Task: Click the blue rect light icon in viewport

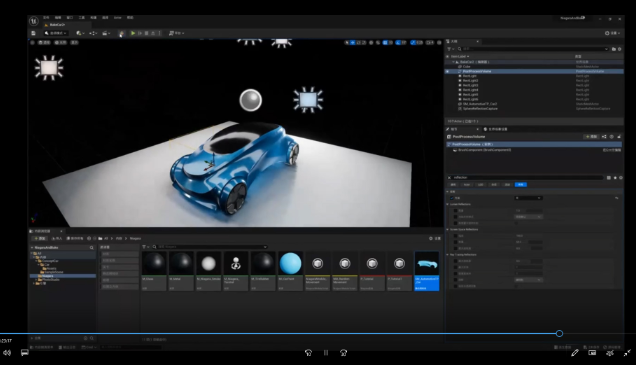Action: [308, 99]
